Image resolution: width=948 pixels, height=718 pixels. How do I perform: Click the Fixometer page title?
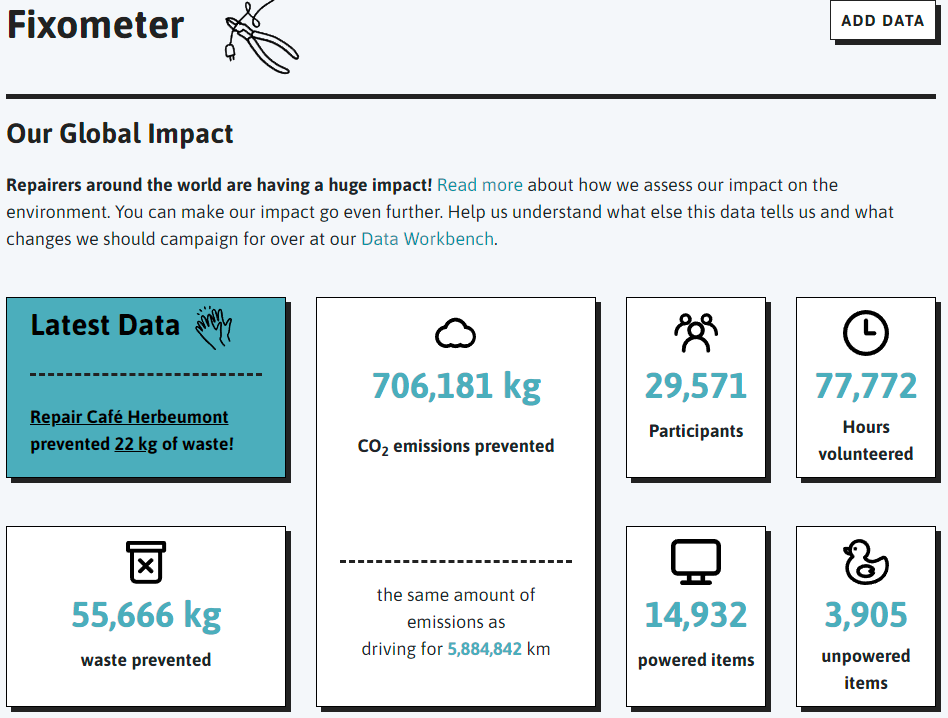95,25
